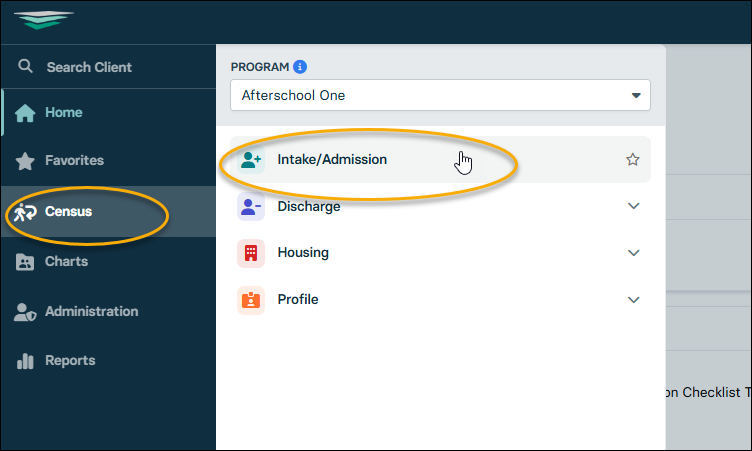
Task: Open the Afterschool One program dropdown
Action: pyautogui.click(x=440, y=95)
